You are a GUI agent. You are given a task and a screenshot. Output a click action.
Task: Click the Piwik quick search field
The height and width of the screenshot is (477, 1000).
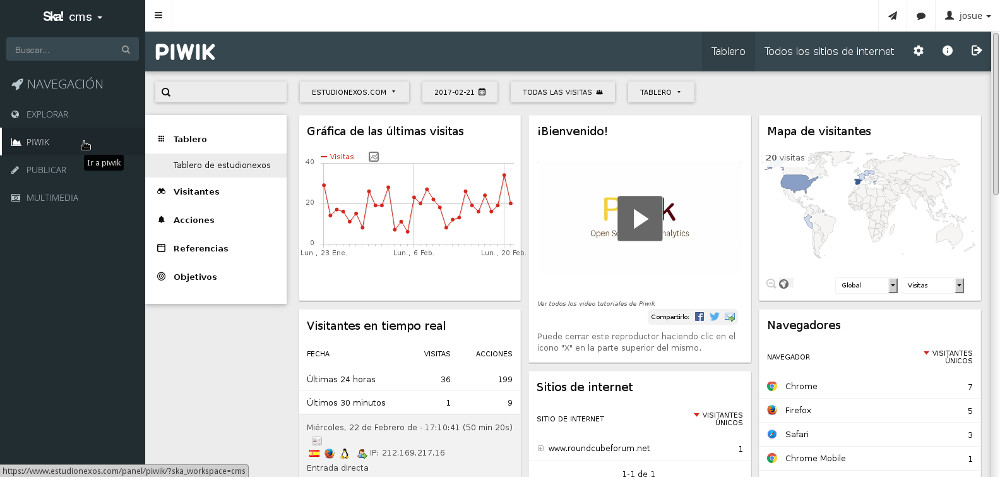tap(221, 92)
